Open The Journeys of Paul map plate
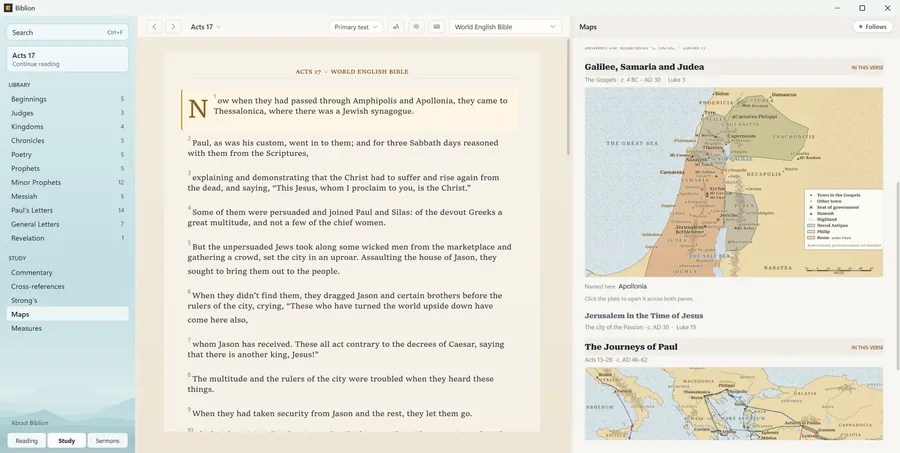Image resolution: width=900 pixels, height=453 pixels. click(734, 404)
